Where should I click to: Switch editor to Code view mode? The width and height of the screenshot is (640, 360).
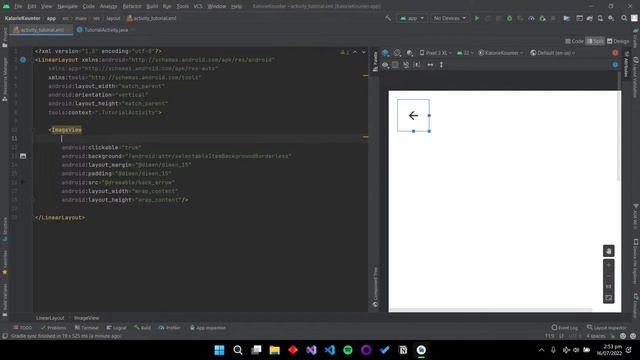pyautogui.click(x=574, y=41)
